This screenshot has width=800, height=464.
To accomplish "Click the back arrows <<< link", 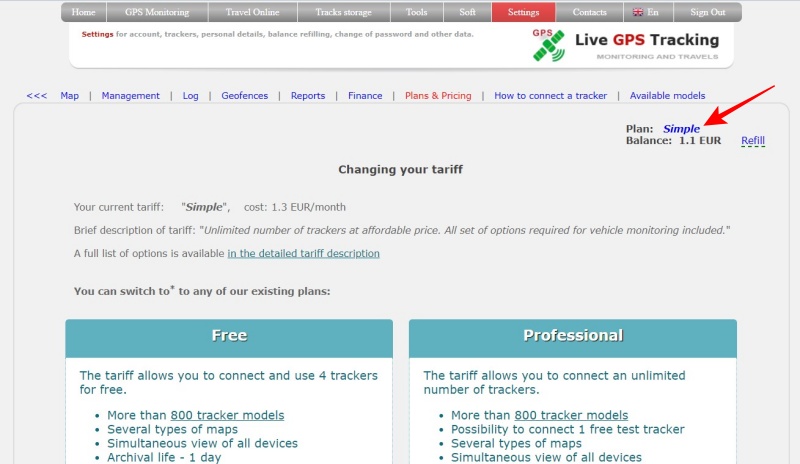I will [37, 96].
